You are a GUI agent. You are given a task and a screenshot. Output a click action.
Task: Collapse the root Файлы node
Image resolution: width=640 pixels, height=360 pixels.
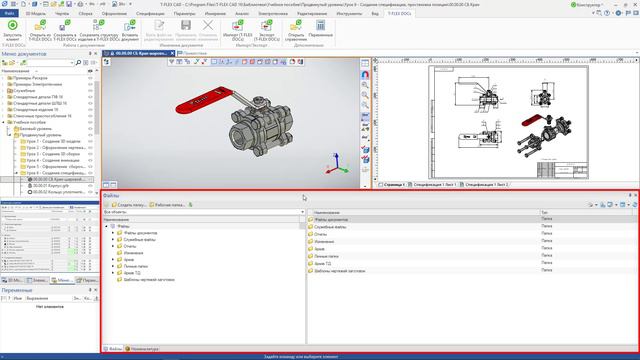point(107,226)
